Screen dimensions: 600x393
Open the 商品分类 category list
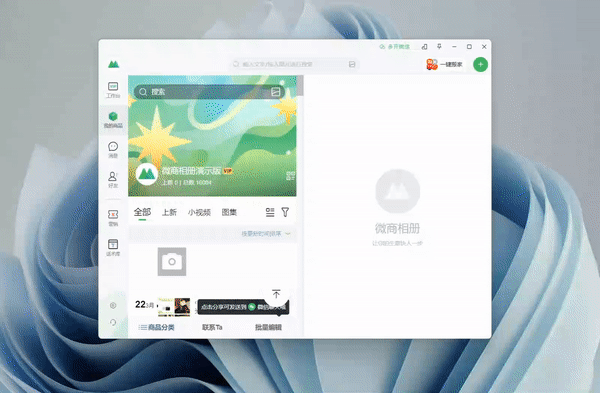157,327
